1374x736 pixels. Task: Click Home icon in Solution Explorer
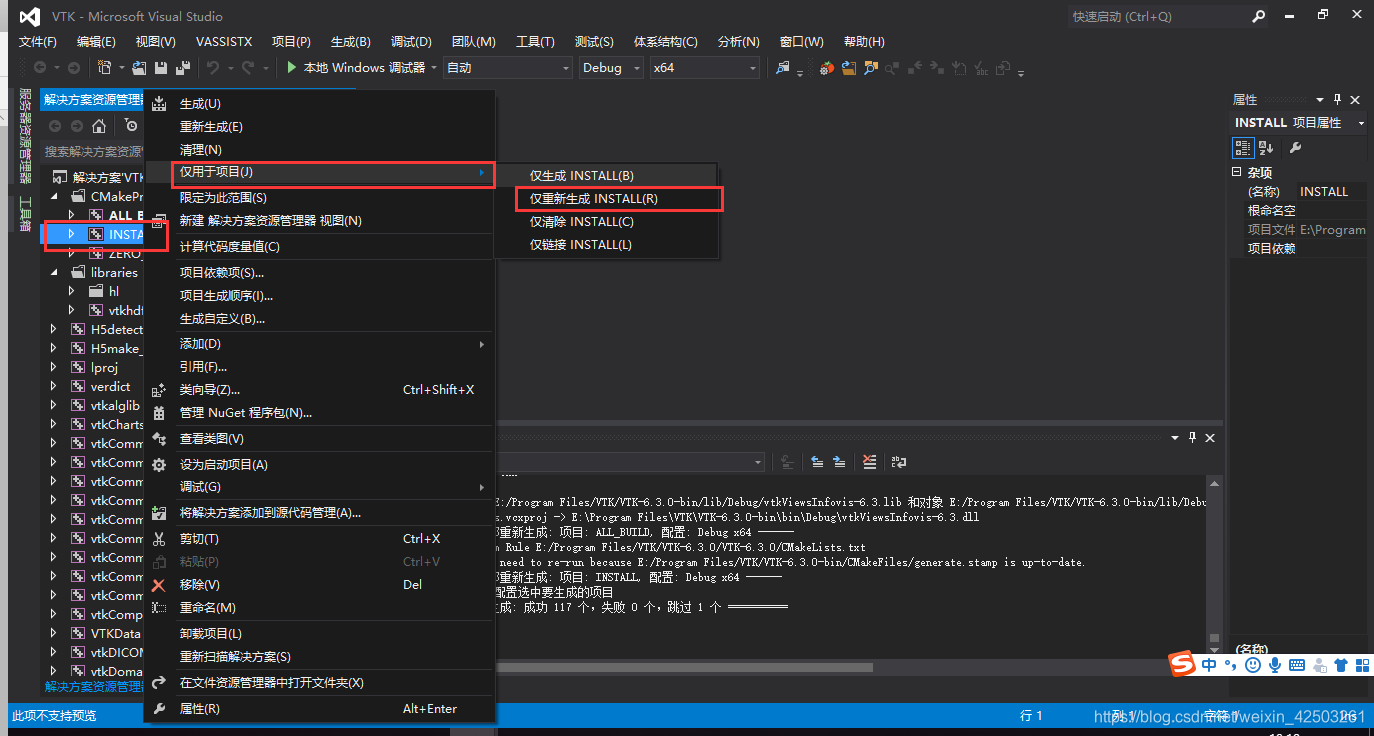pos(99,126)
